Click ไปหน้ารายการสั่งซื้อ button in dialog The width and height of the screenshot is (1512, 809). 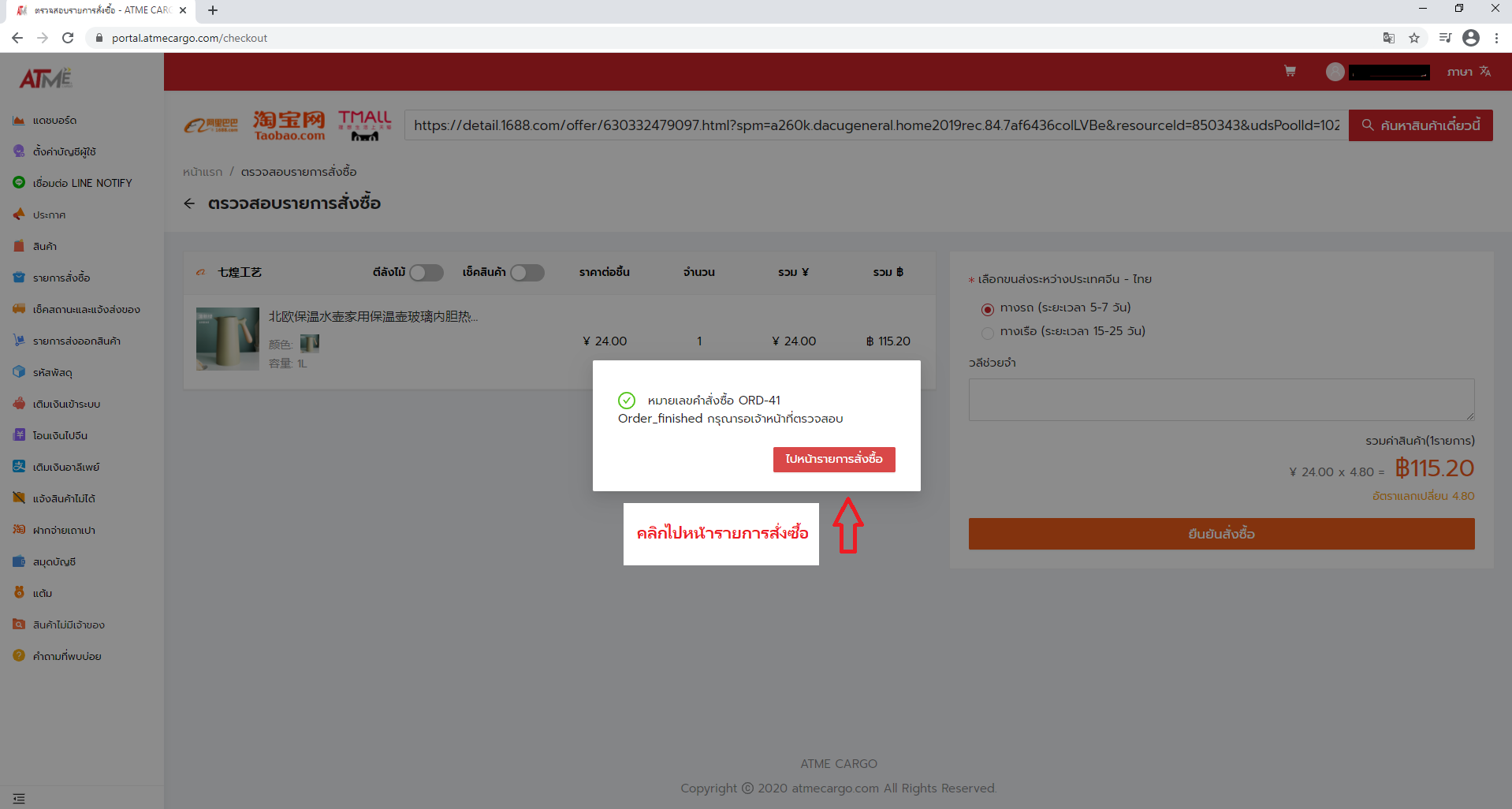[x=834, y=459]
